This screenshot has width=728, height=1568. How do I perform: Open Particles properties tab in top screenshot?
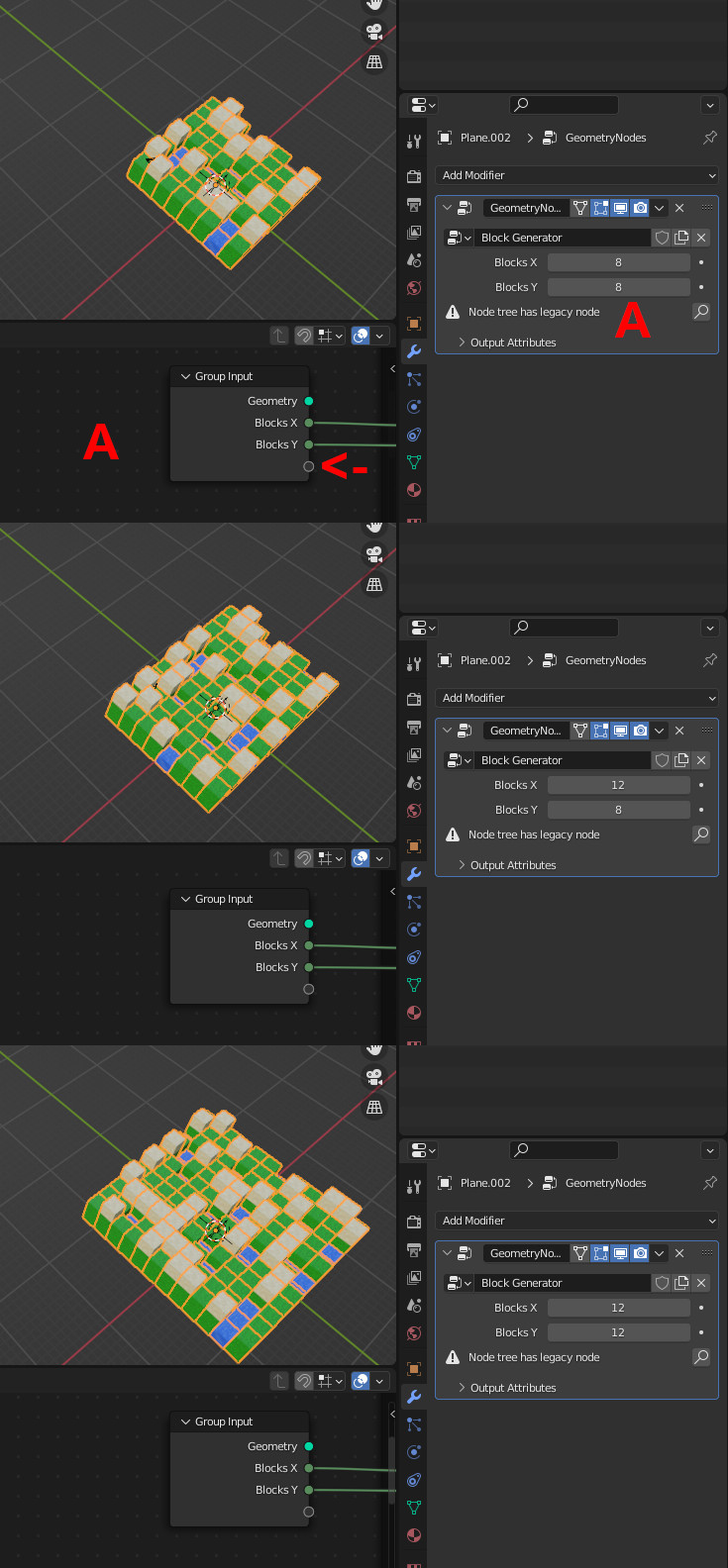coord(414,379)
